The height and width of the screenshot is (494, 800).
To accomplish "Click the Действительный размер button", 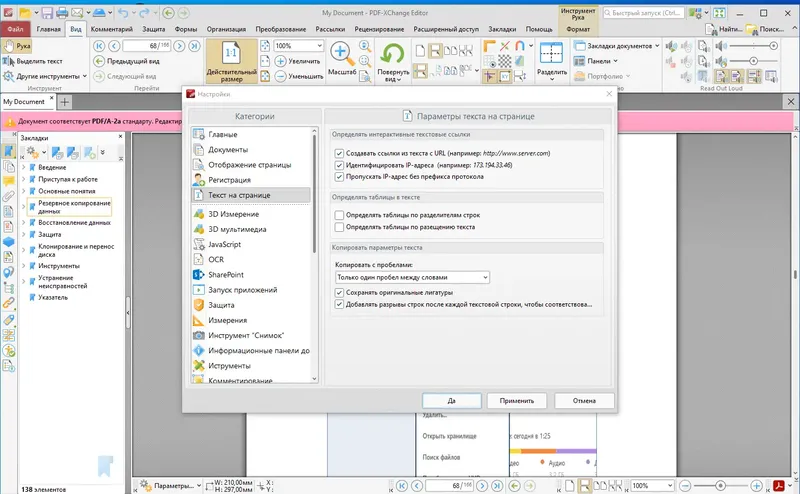I will tap(231, 61).
